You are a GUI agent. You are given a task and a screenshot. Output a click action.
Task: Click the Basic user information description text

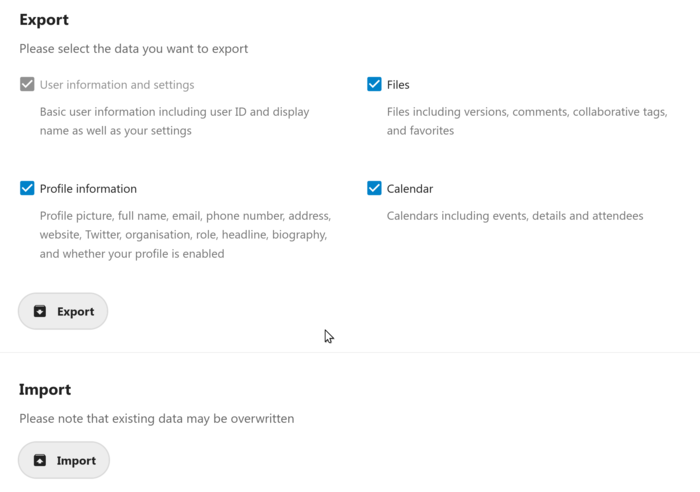pyautogui.click(x=175, y=121)
